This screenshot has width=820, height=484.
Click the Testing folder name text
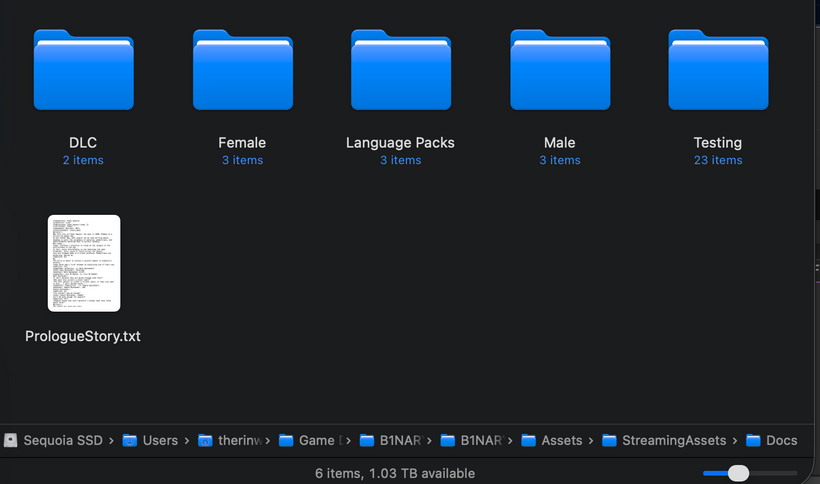click(x=718, y=143)
